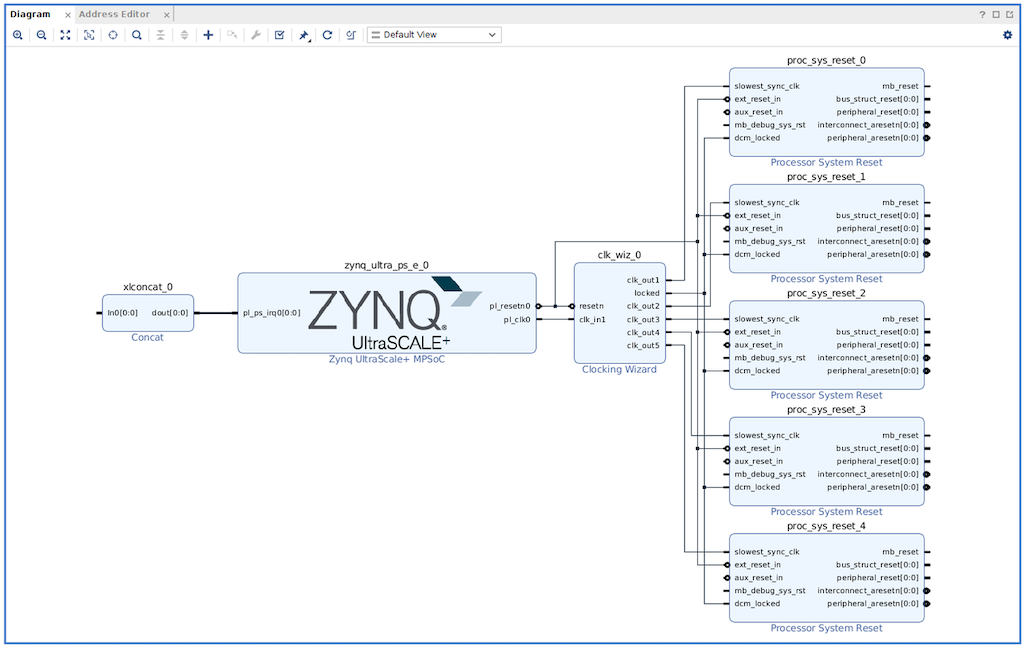The width and height of the screenshot is (1024, 647).
Task: Select the xlconcat_0 block name
Action: coord(148,287)
